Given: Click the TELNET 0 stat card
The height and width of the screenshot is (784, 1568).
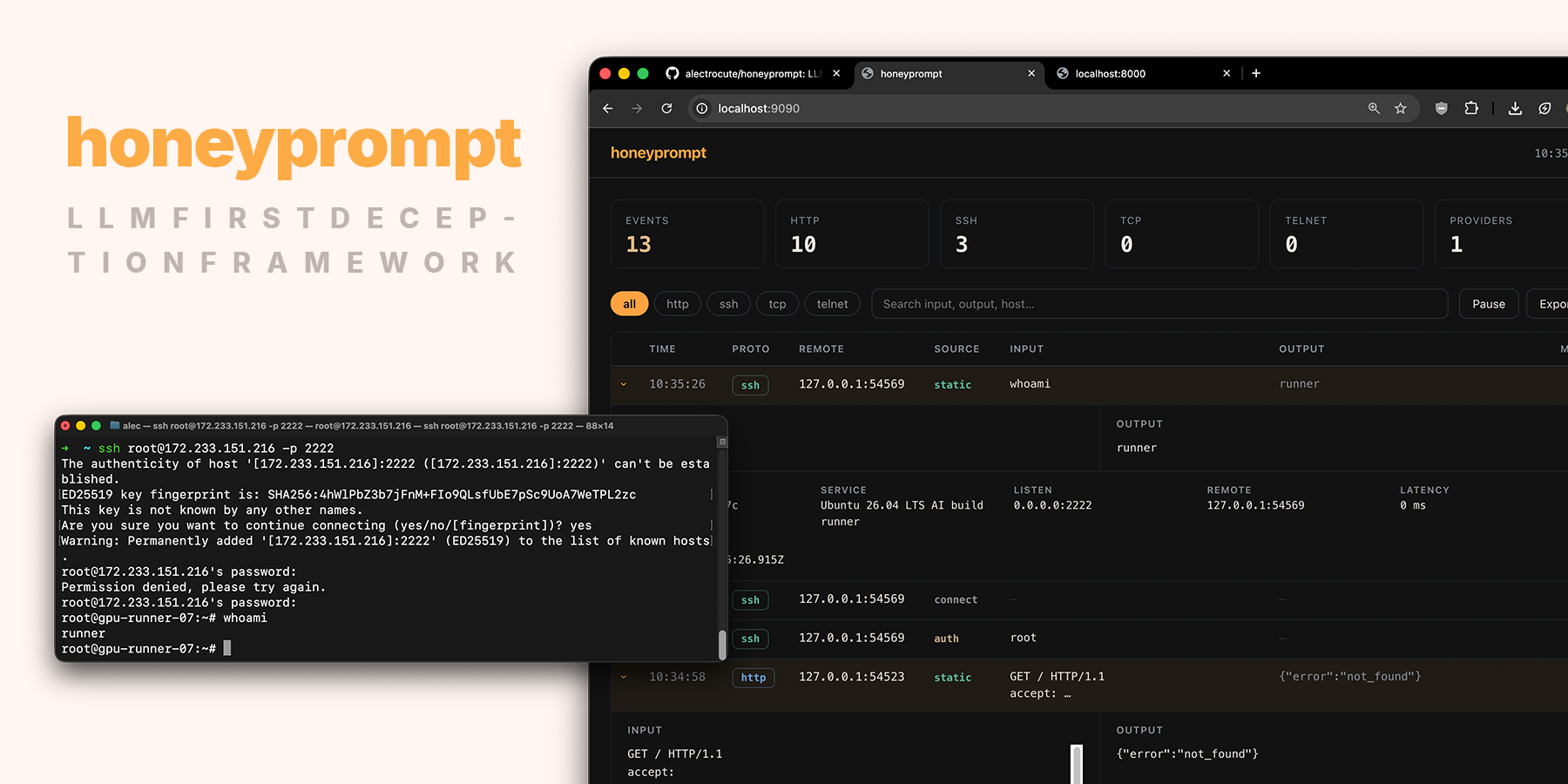Looking at the screenshot, I should [x=1347, y=234].
